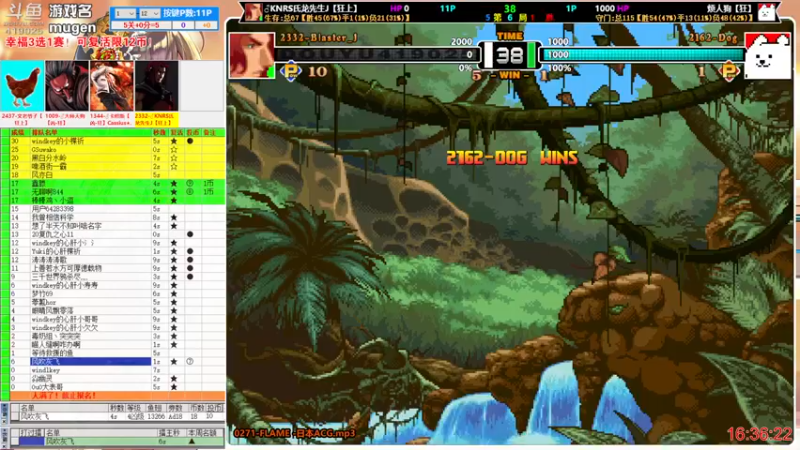Click the 鱼翅 column header in lower table
This screenshot has height=450, width=800.
[x=155, y=408]
